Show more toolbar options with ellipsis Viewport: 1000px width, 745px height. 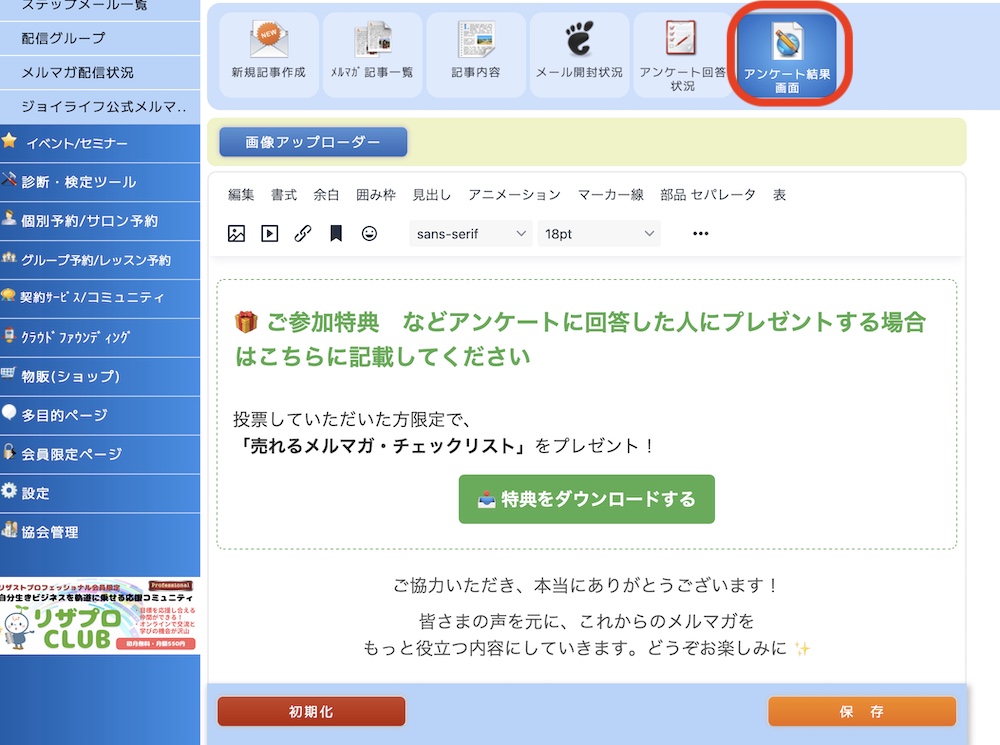(700, 234)
